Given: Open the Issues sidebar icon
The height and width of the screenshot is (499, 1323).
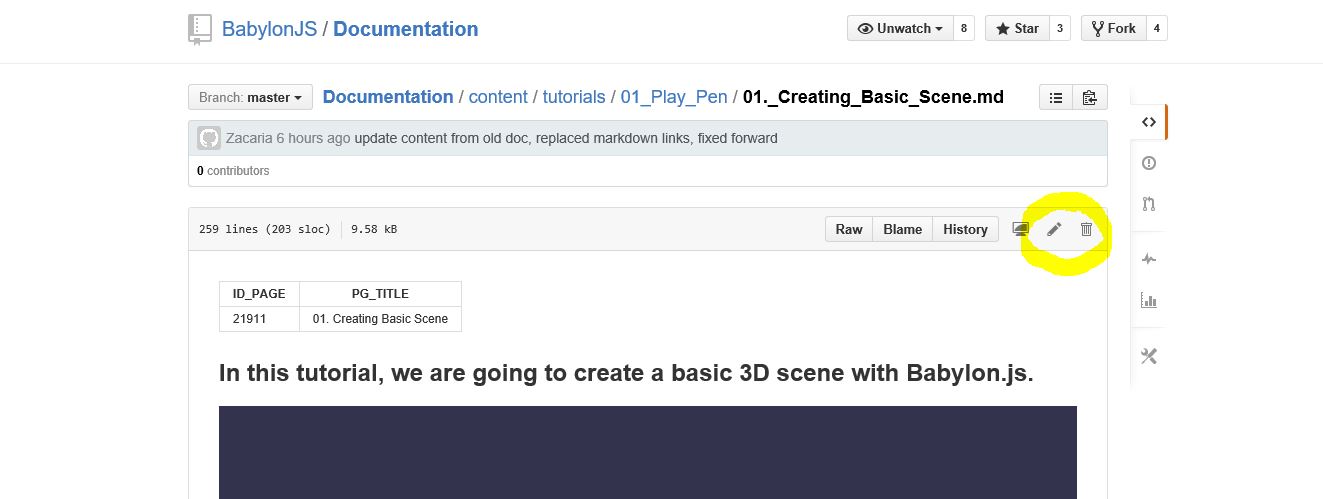Looking at the screenshot, I should [1149, 163].
